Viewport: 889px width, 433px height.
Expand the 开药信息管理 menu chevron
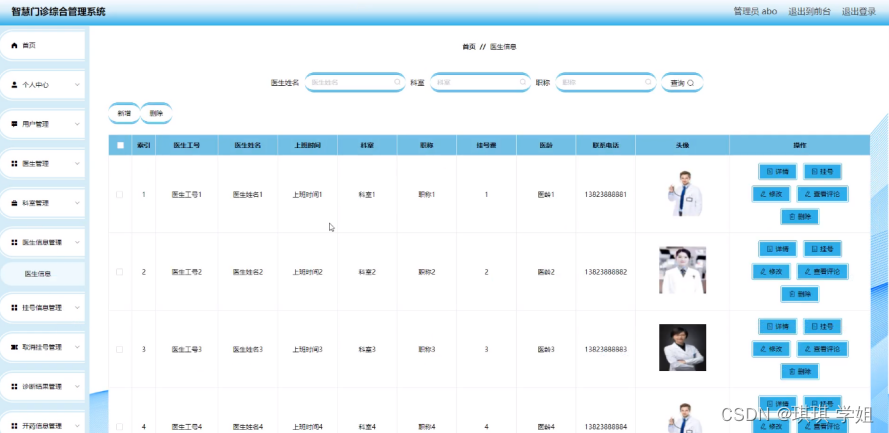[77, 426]
